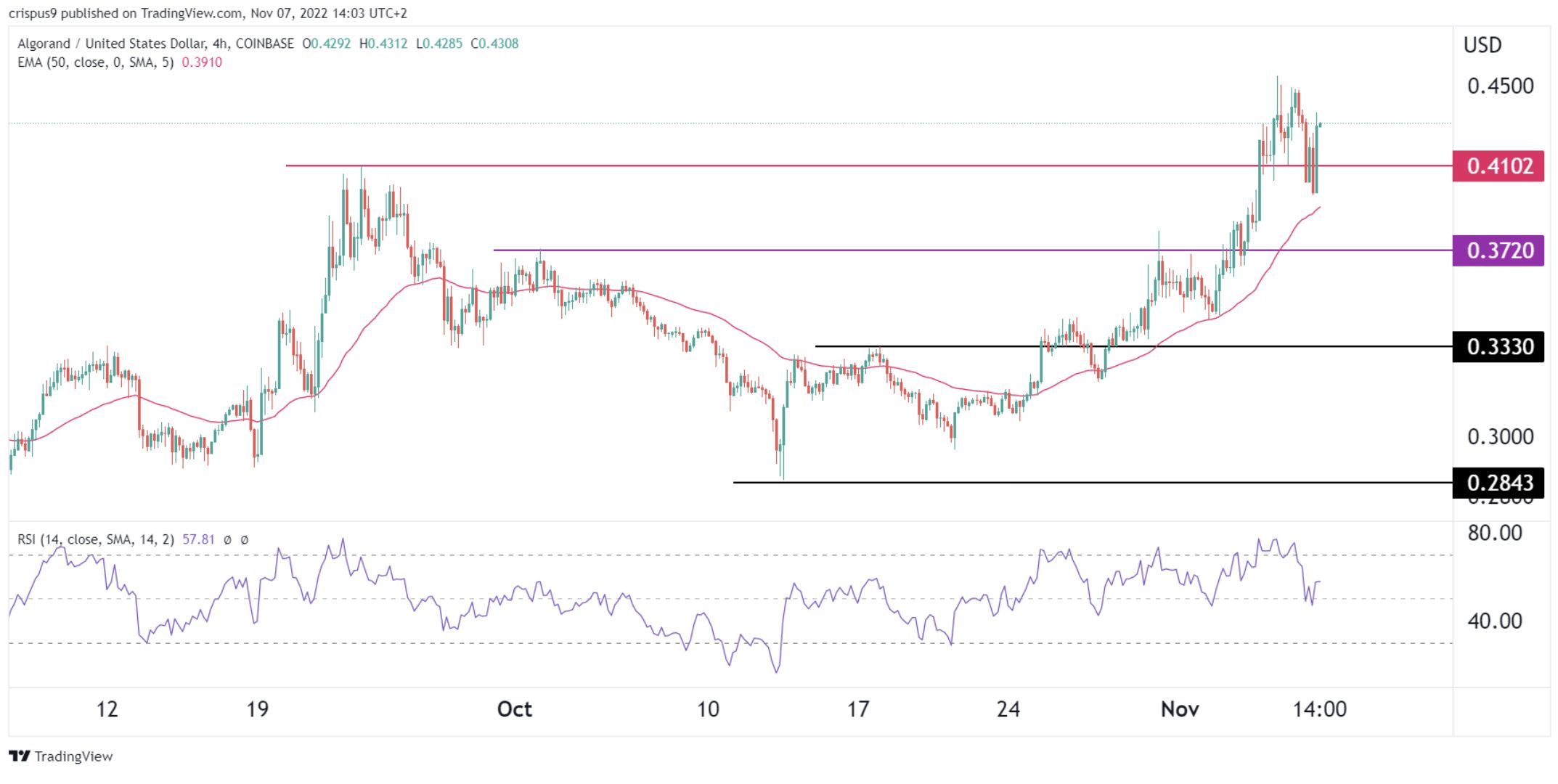The width and height of the screenshot is (1558, 784).
Task: Select the black 0.2843 price label
Action: [1498, 482]
